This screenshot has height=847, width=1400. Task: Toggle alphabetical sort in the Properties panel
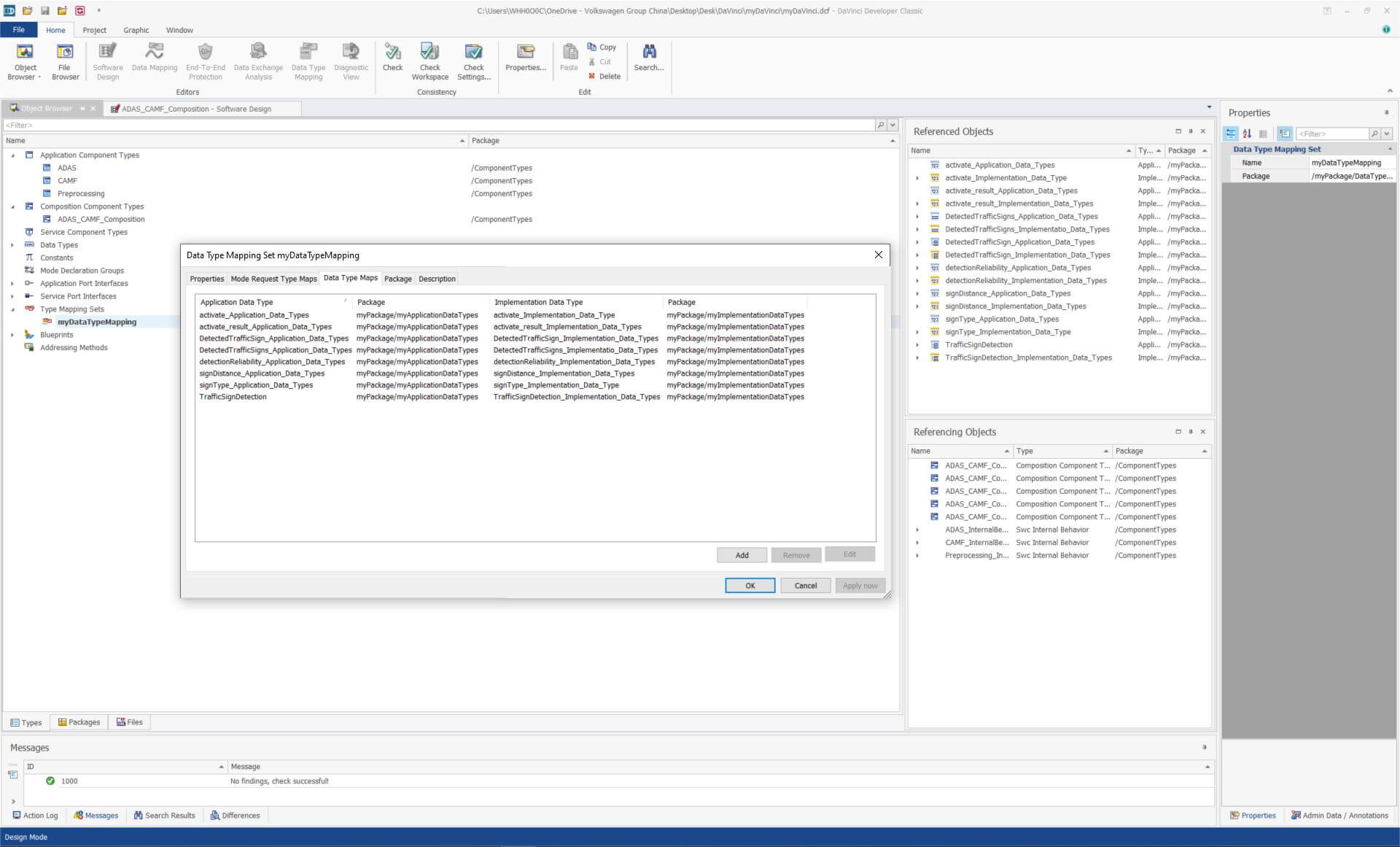point(1247,134)
